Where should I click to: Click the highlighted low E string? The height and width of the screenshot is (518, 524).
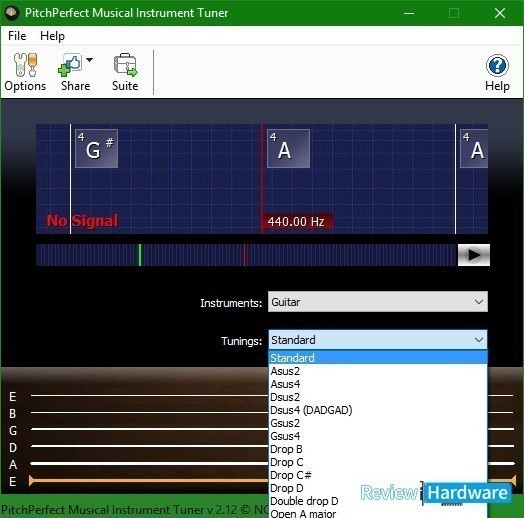pos(149,481)
